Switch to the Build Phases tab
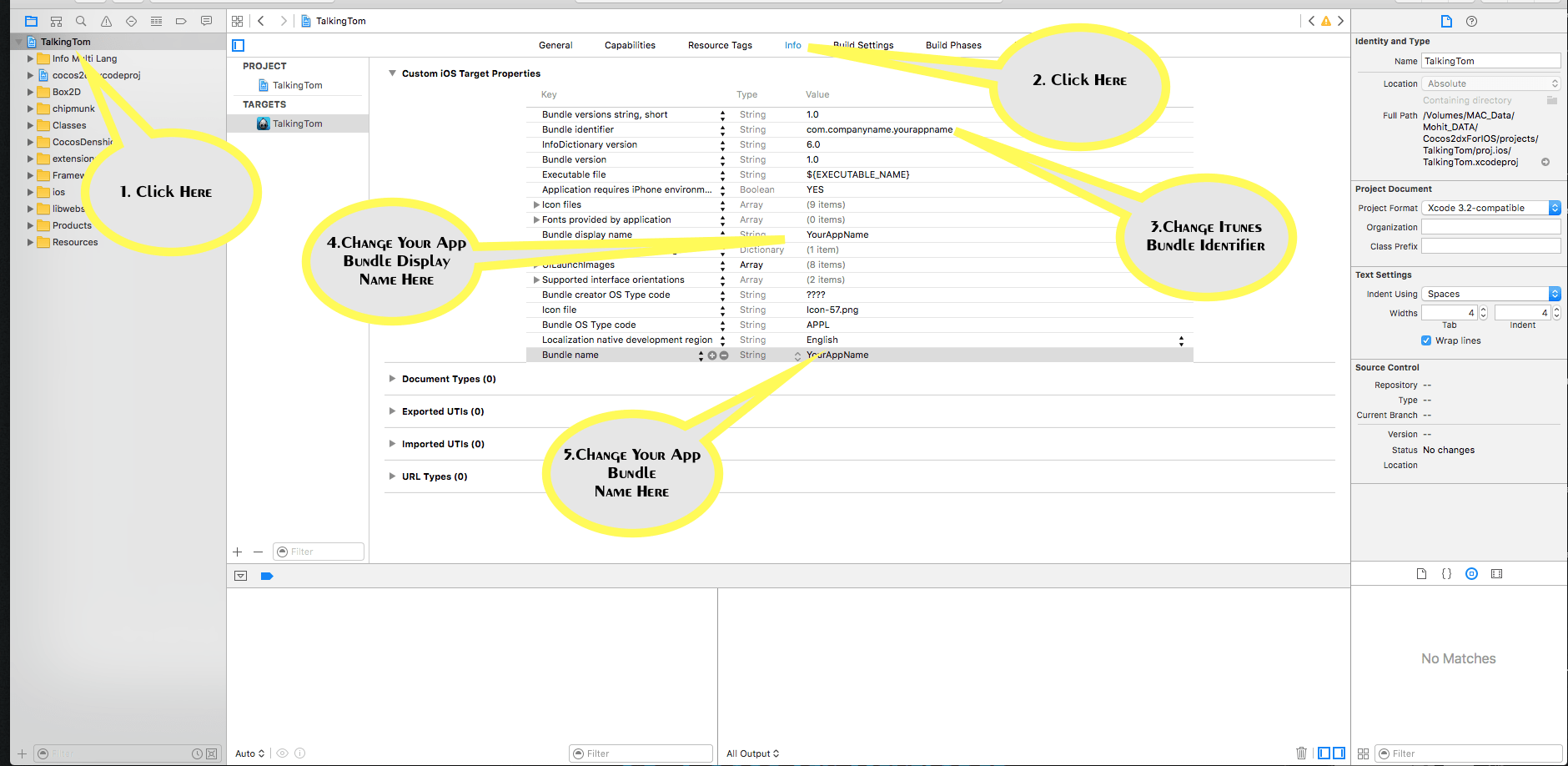 (x=953, y=45)
